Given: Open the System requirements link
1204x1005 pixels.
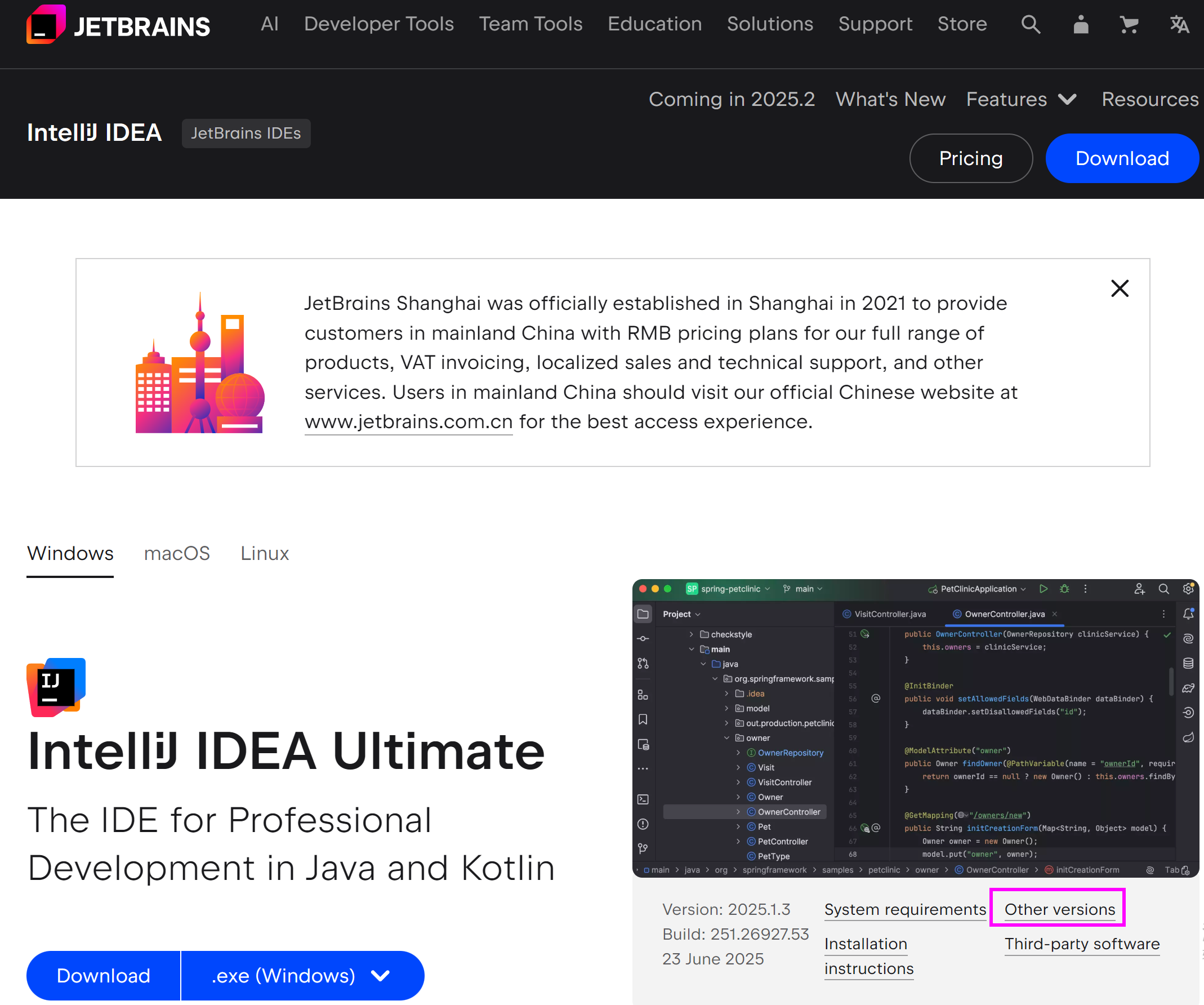Looking at the screenshot, I should 905,909.
